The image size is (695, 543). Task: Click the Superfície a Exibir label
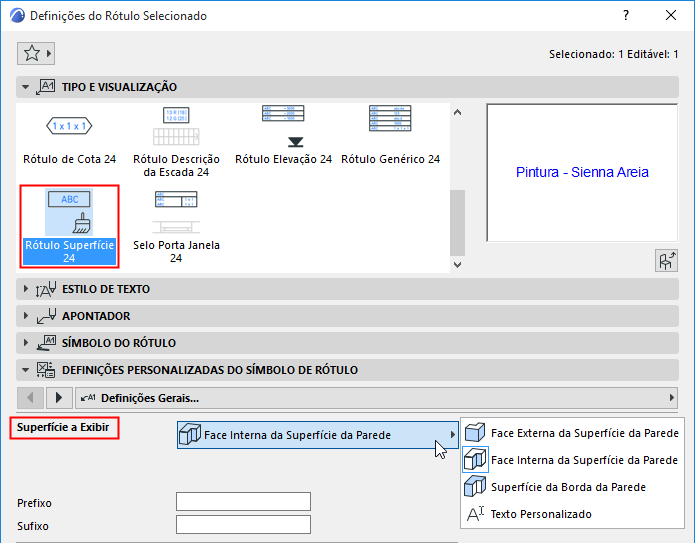(x=63, y=427)
